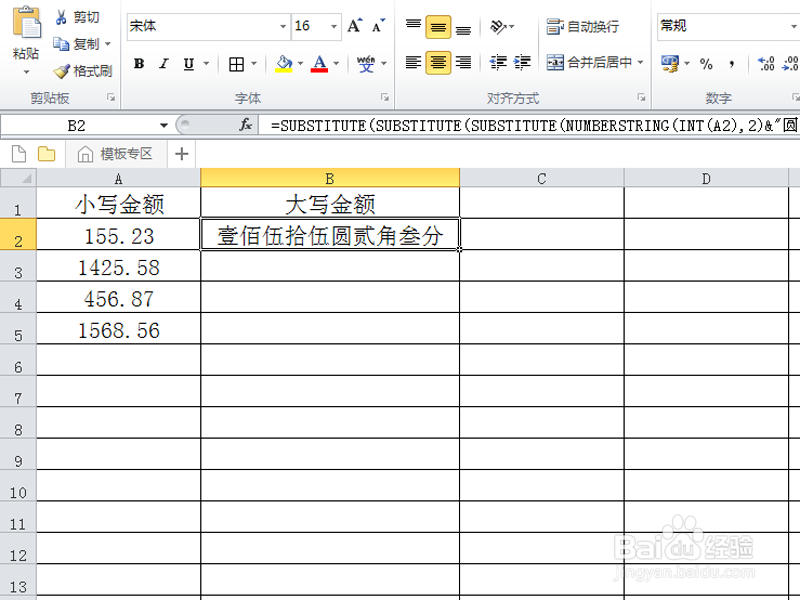800x600 pixels.
Task: Click the open folder icon
Action: click(46, 154)
